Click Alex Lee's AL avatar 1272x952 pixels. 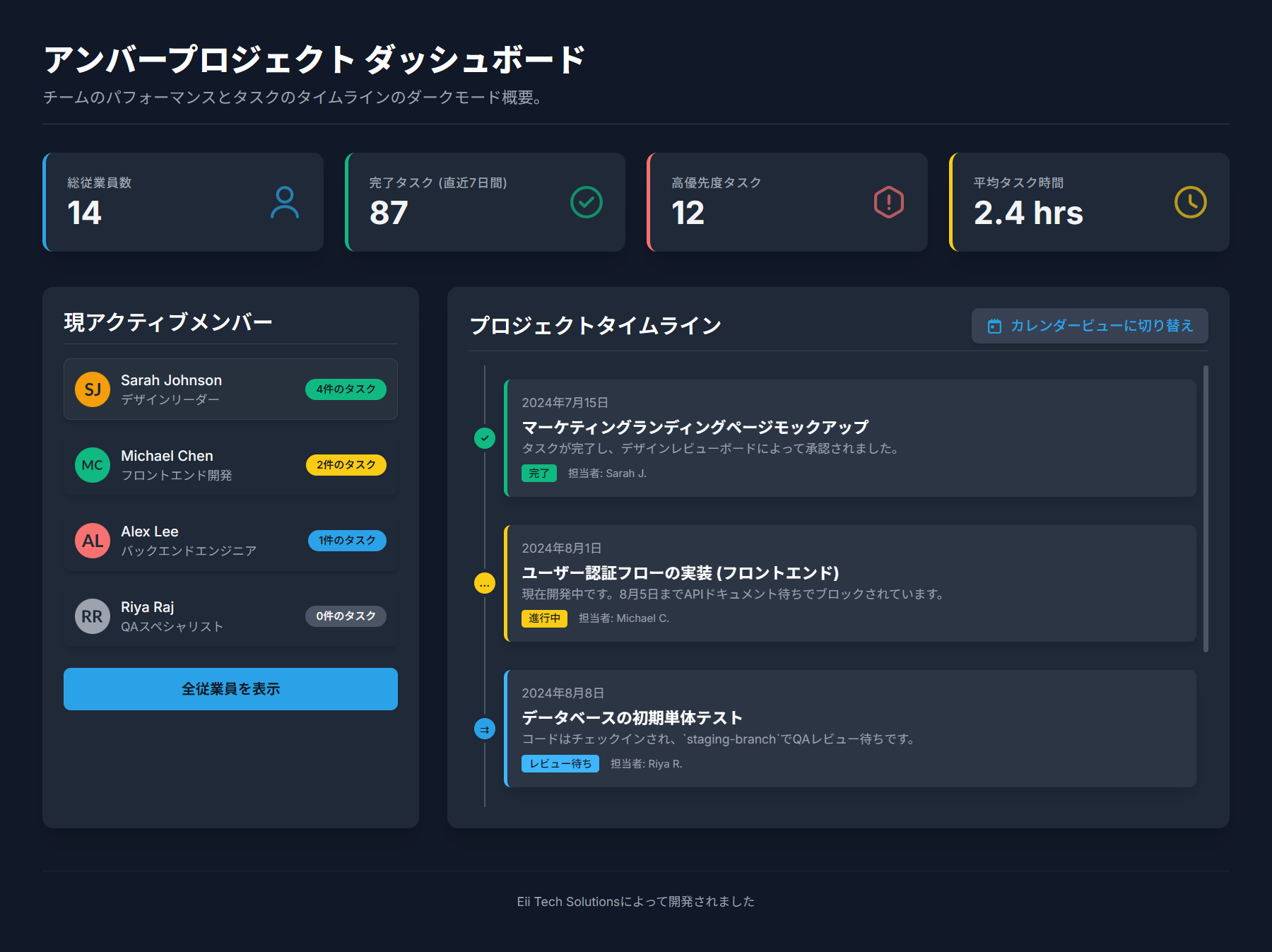tap(93, 541)
